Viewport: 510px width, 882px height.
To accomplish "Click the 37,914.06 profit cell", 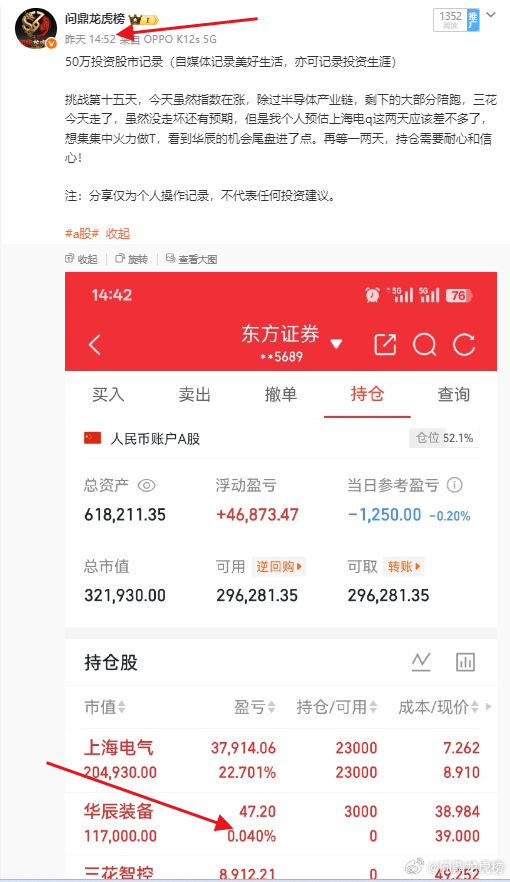I will point(243,748).
